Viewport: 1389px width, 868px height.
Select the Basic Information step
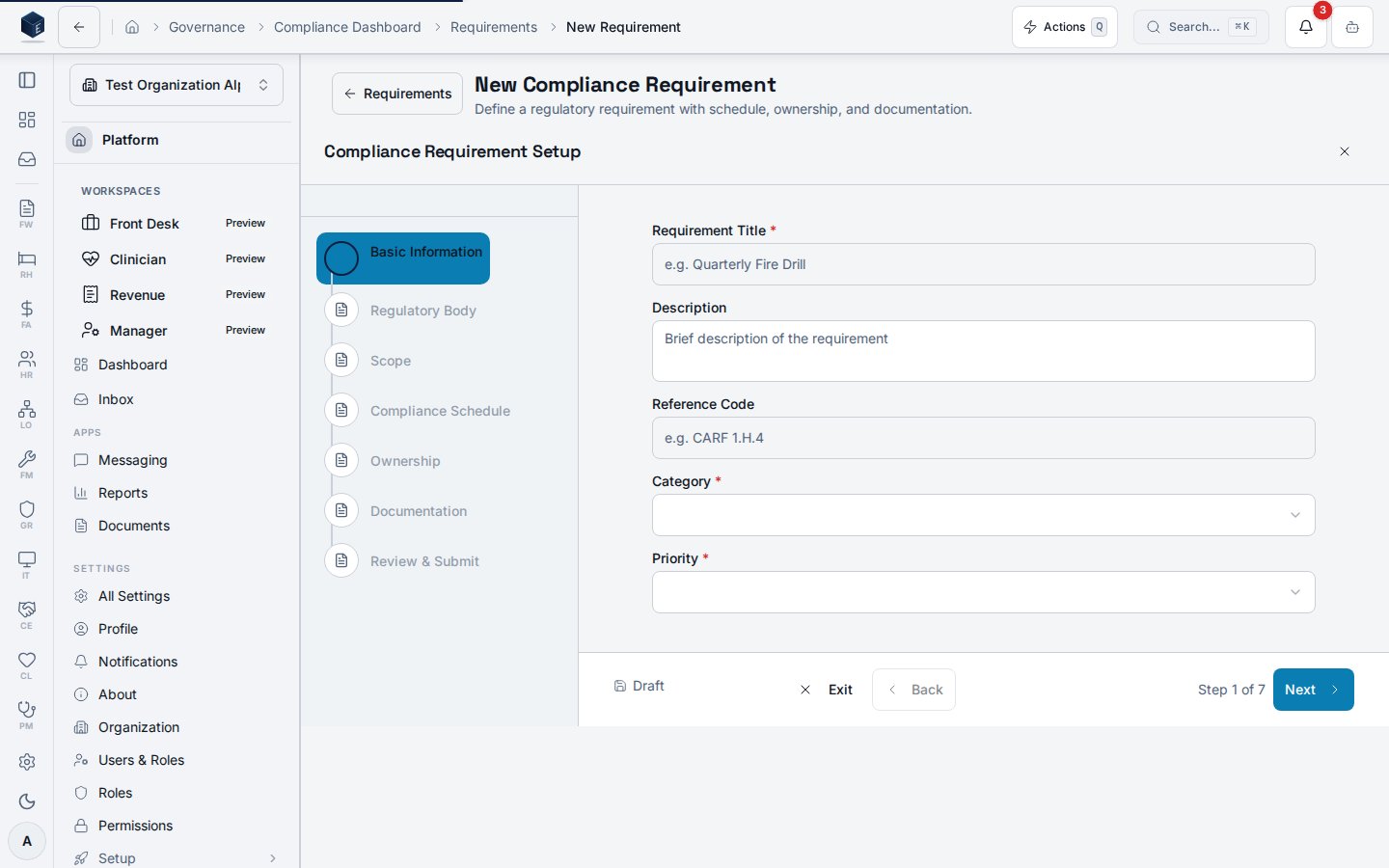403,258
